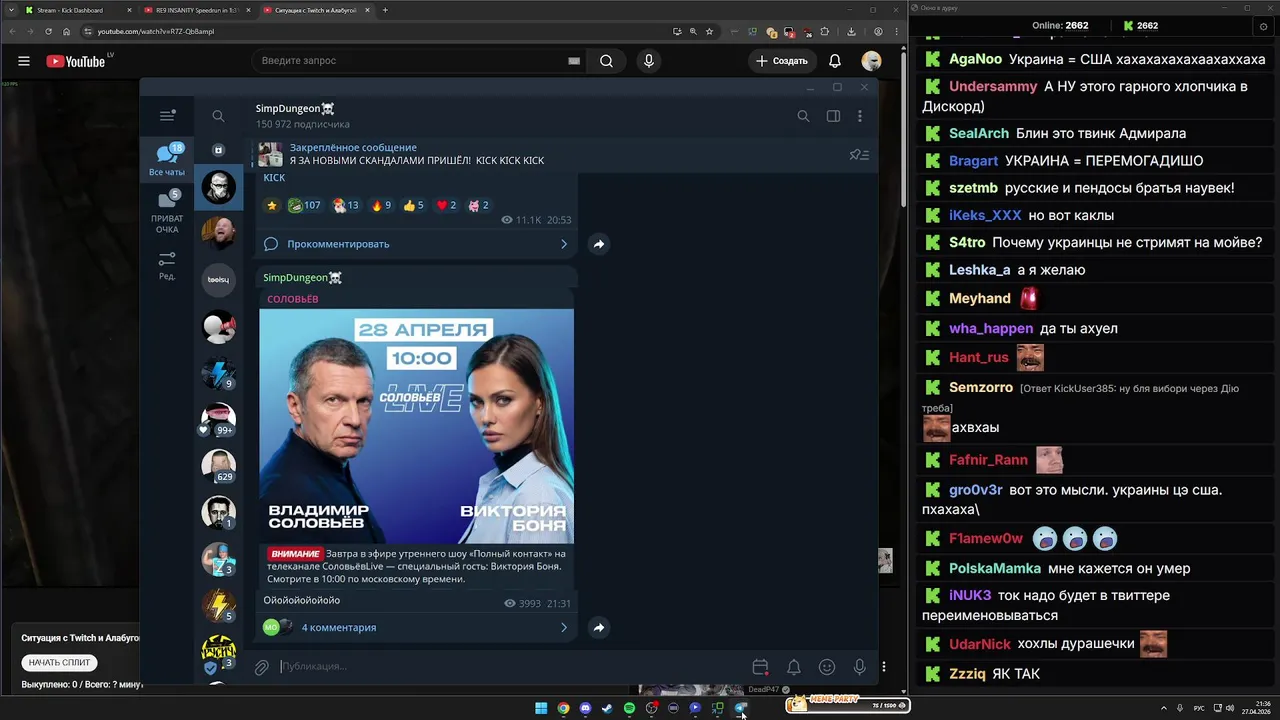Open YouTube guide hamburger menu

coord(24,61)
